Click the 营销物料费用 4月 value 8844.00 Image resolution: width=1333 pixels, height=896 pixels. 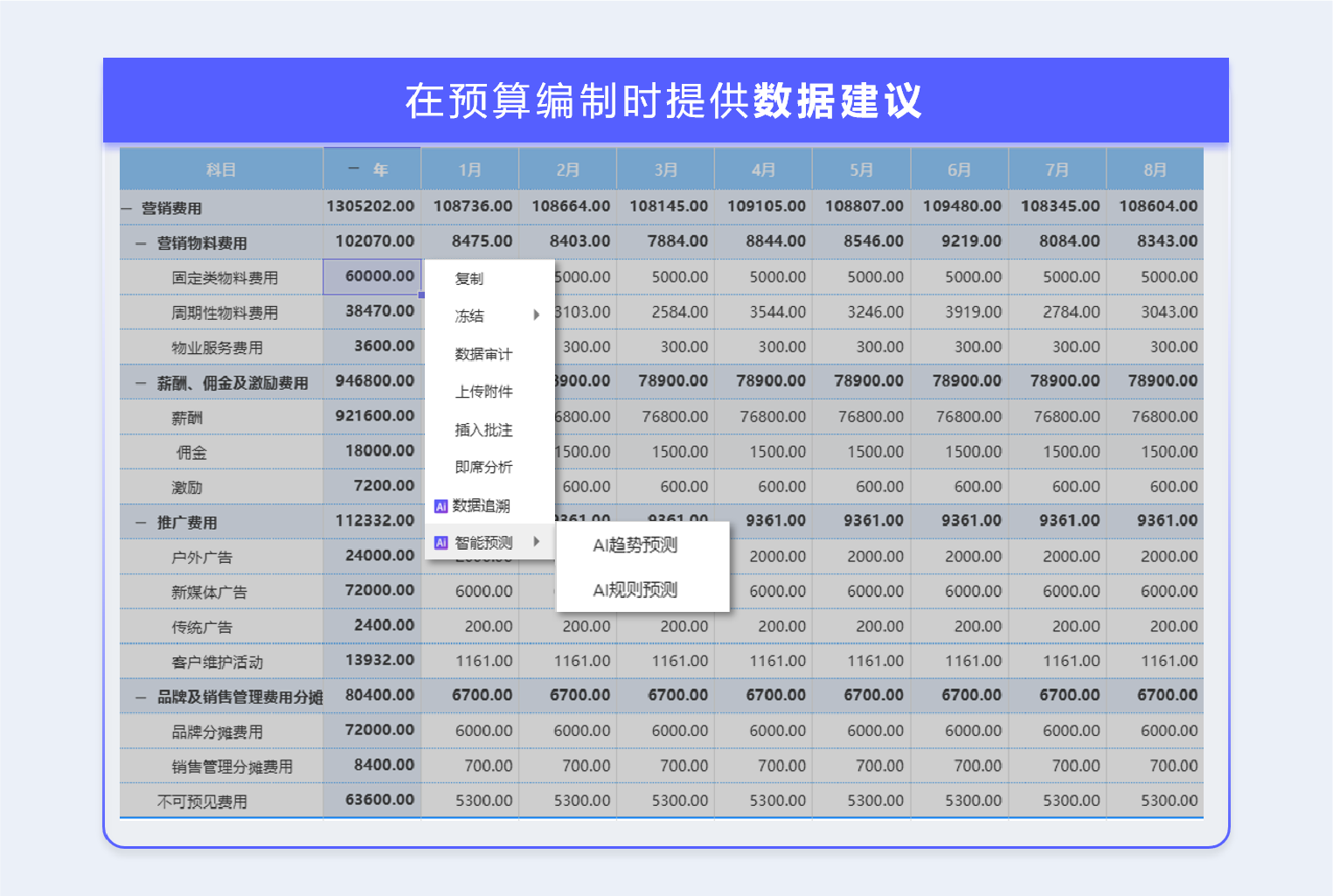[x=776, y=241]
